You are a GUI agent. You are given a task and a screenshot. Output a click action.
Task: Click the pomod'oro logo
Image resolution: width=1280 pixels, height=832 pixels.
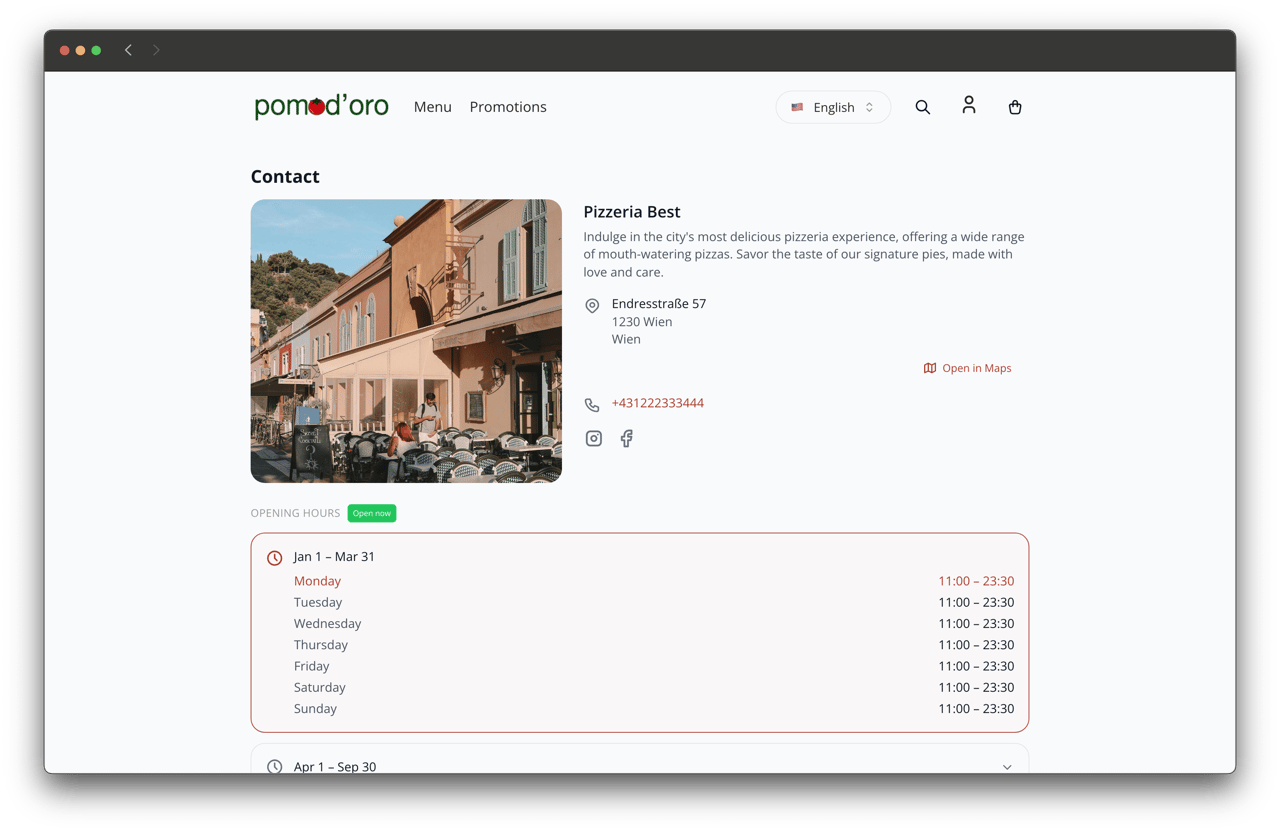[321, 106]
